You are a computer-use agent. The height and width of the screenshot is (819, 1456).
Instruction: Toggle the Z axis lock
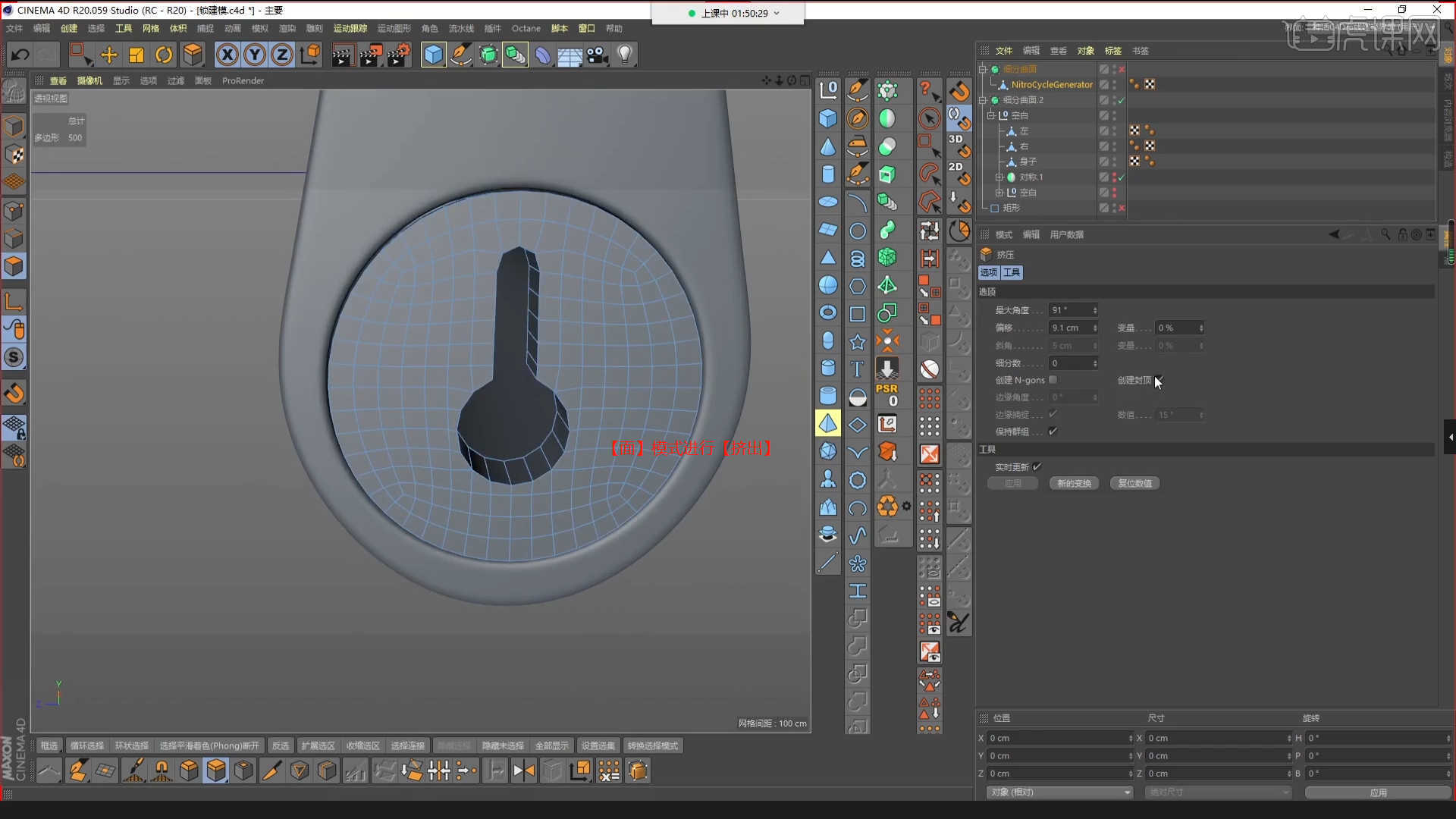[282, 55]
